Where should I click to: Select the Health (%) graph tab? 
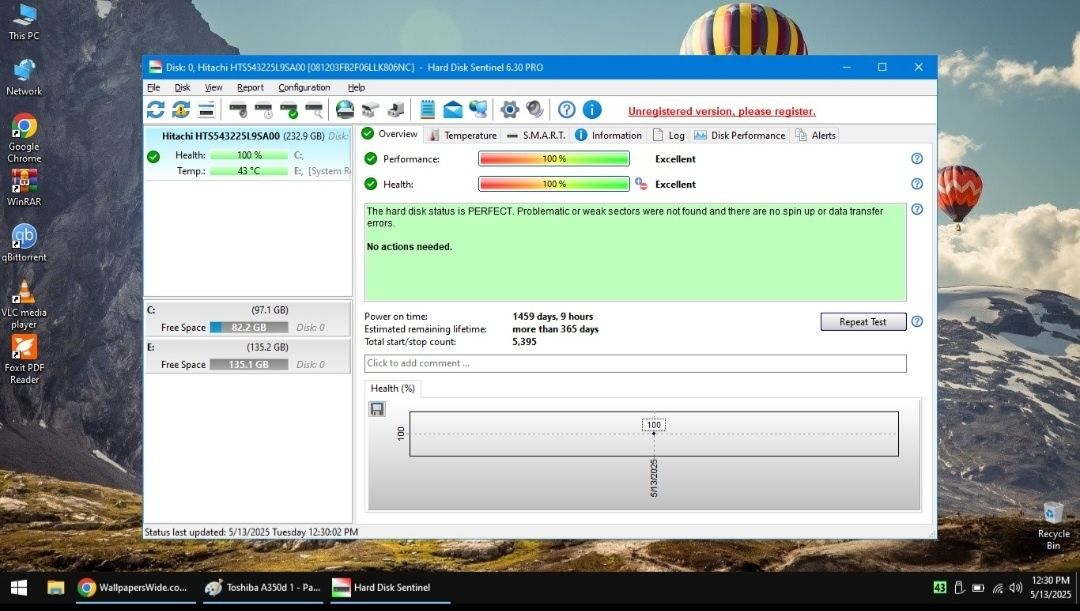click(393, 389)
